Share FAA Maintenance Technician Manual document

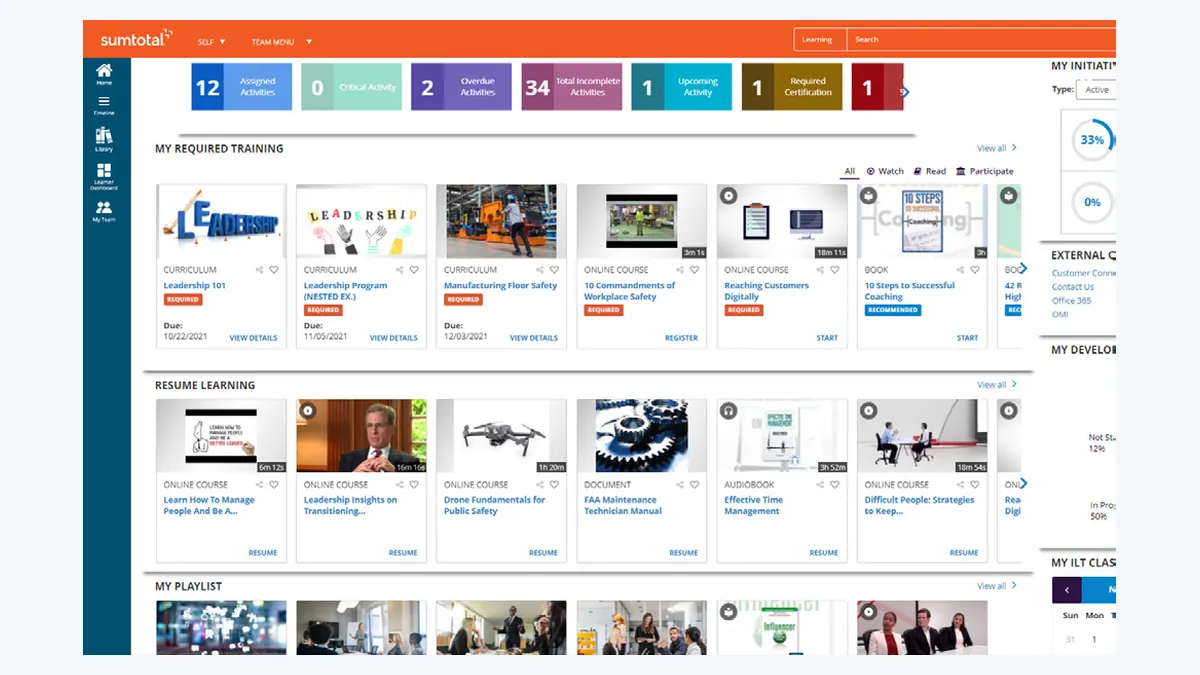[679, 485]
